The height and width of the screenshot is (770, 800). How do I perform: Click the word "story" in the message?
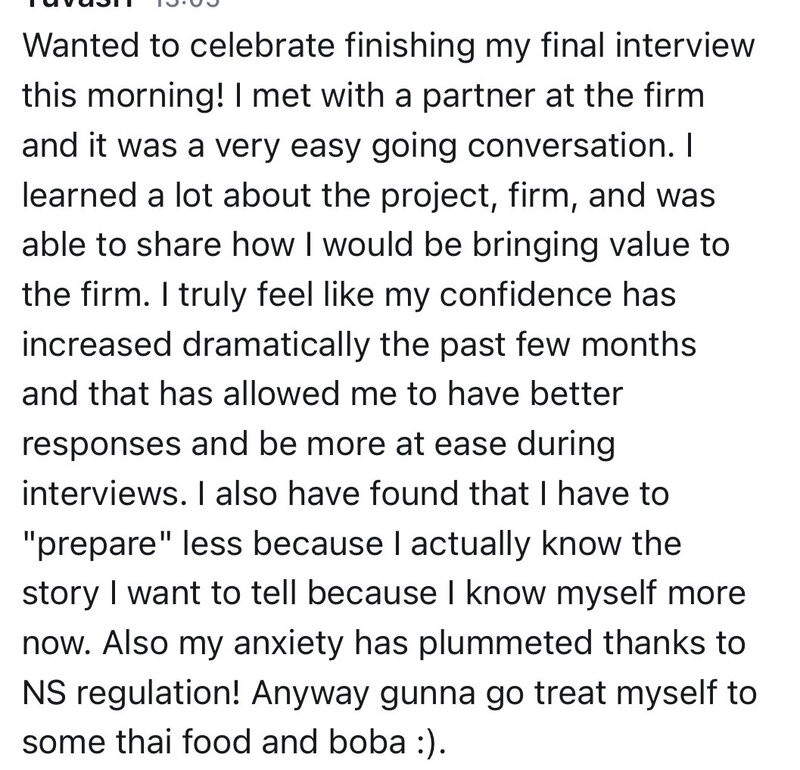coord(61,594)
